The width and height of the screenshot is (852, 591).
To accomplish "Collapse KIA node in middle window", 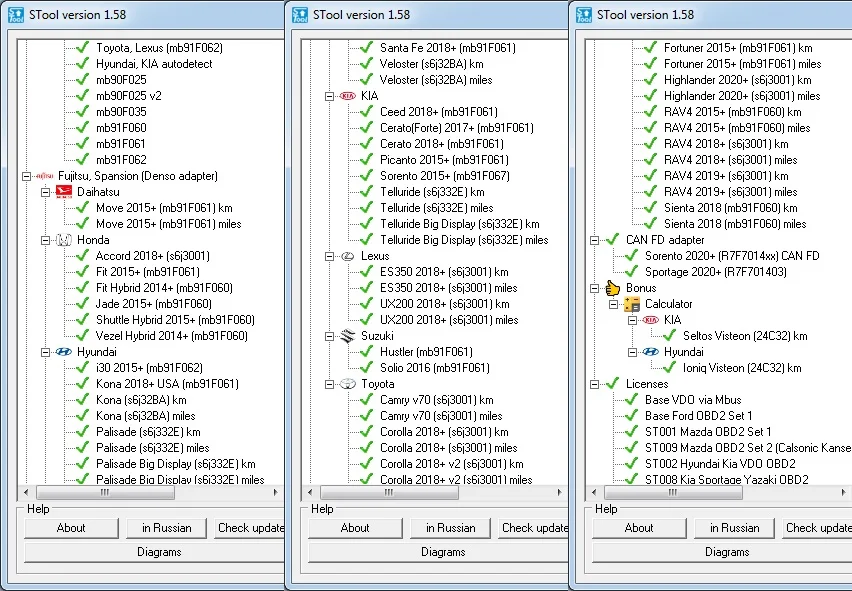I will [329, 96].
